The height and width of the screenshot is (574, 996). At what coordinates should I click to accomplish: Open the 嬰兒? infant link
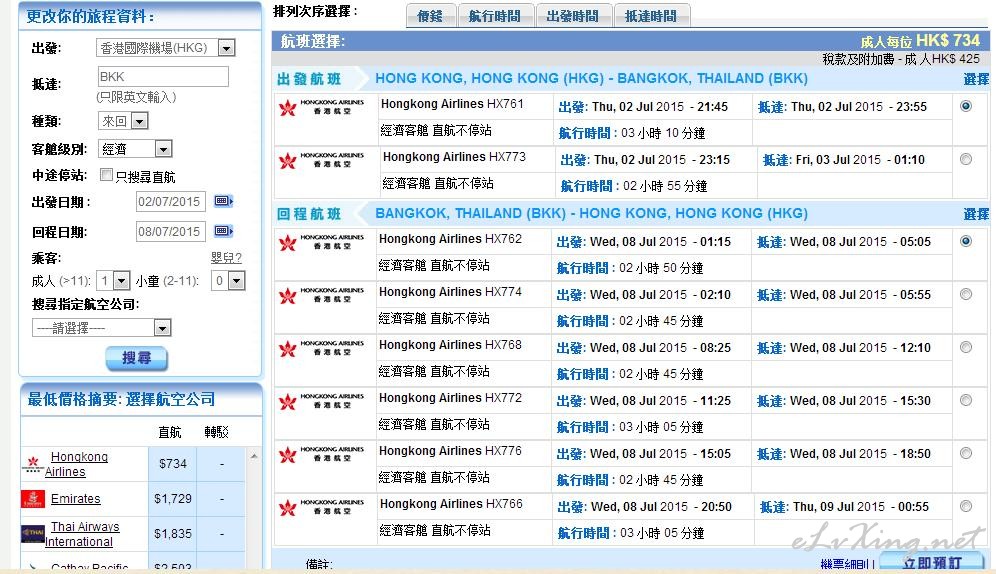coord(226,258)
